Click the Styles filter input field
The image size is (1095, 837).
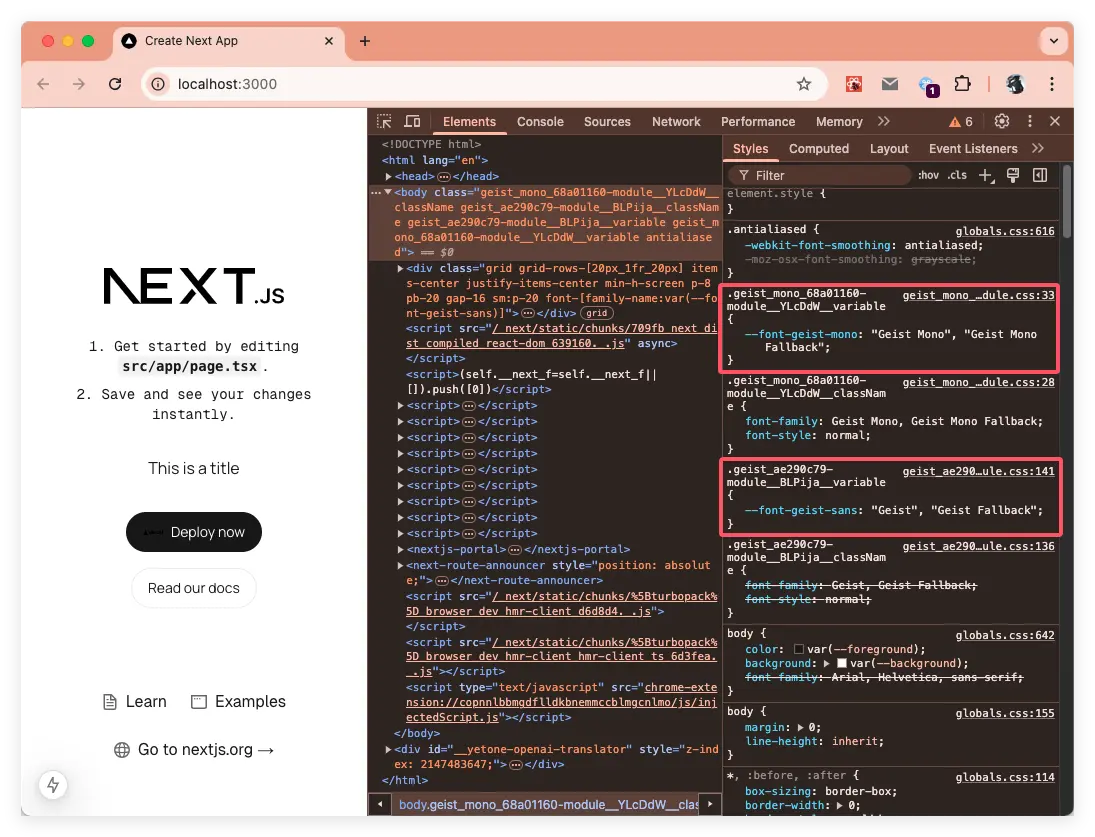point(820,175)
